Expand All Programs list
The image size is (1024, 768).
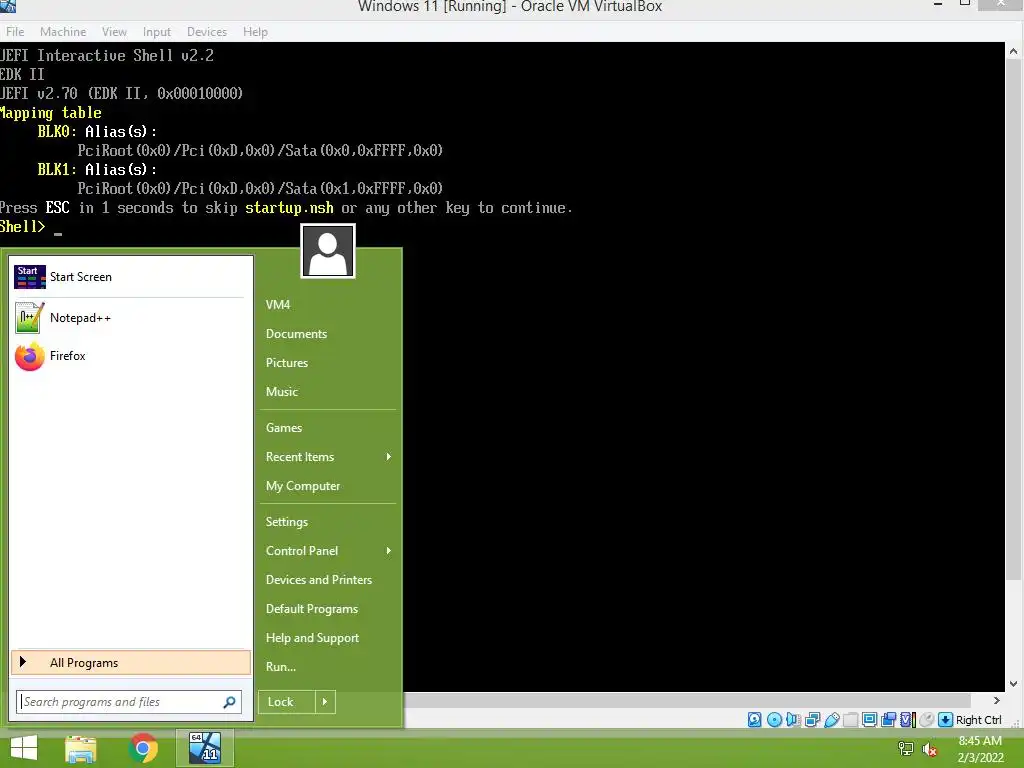coord(131,663)
